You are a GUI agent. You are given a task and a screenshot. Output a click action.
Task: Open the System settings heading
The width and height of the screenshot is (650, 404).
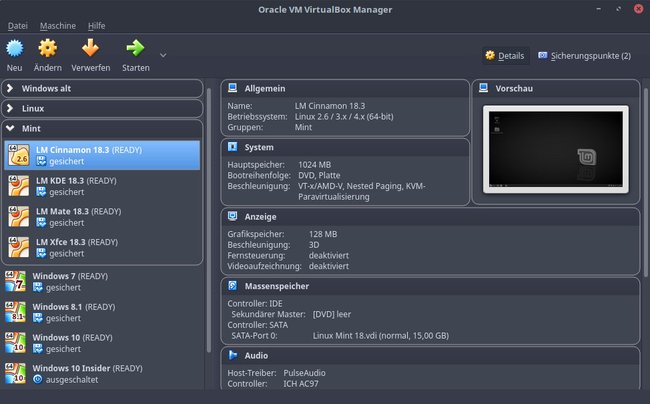[259, 148]
